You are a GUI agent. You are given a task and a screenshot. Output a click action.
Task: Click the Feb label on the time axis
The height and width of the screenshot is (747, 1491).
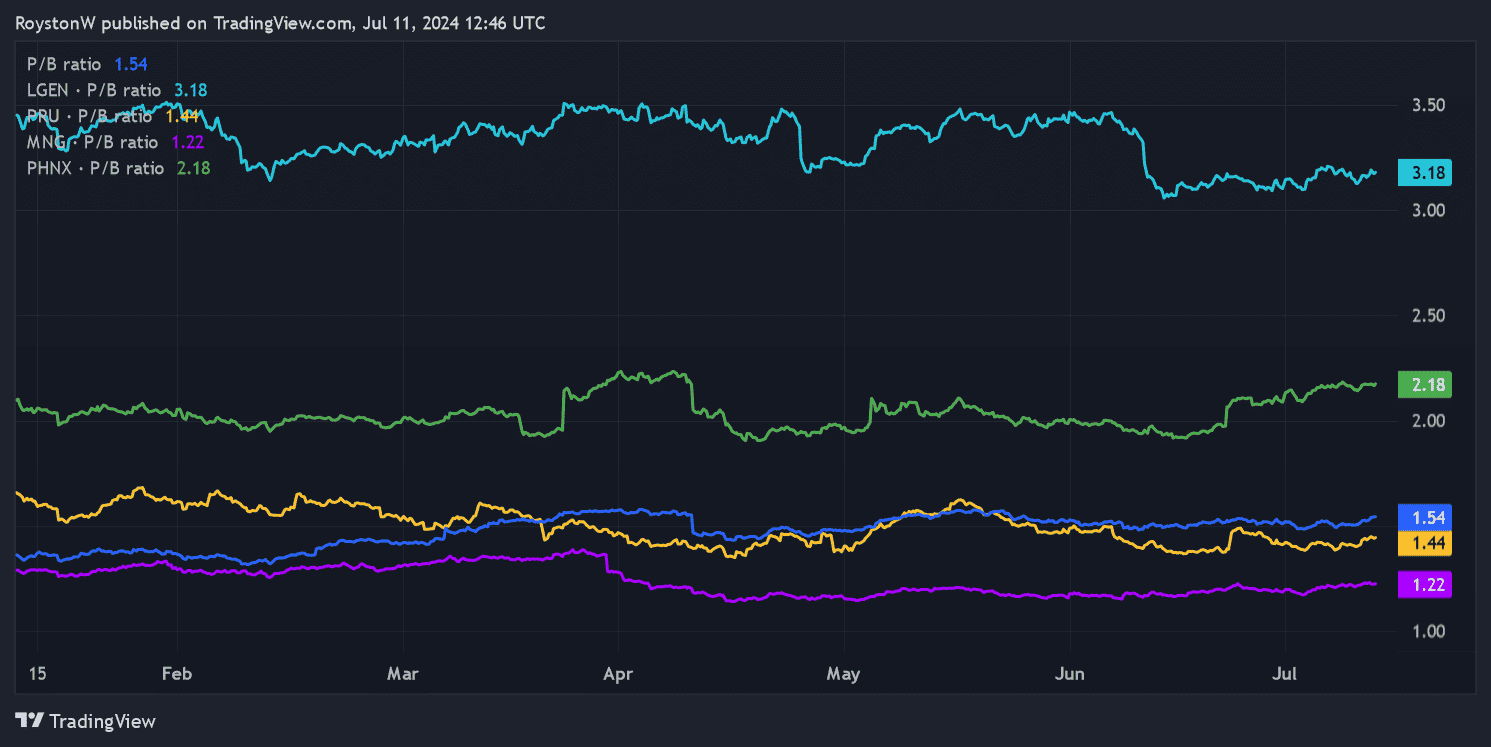coord(176,674)
